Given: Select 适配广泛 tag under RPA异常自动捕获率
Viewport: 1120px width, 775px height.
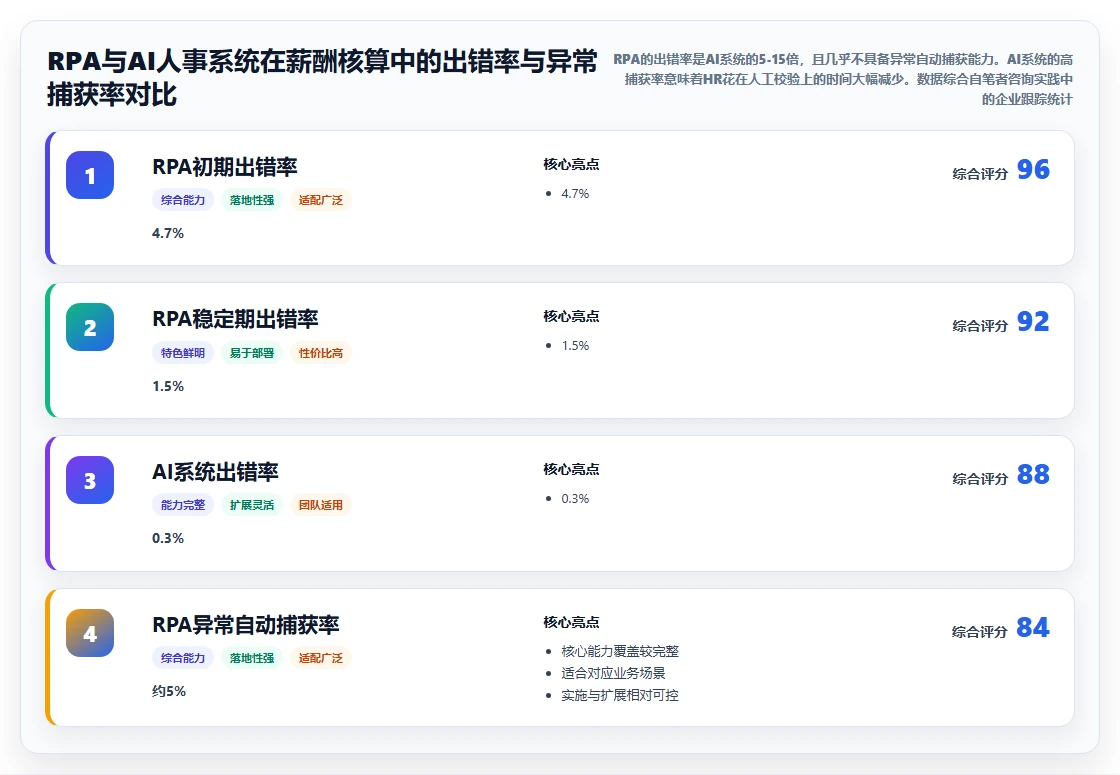Looking at the screenshot, I should 321,658.
